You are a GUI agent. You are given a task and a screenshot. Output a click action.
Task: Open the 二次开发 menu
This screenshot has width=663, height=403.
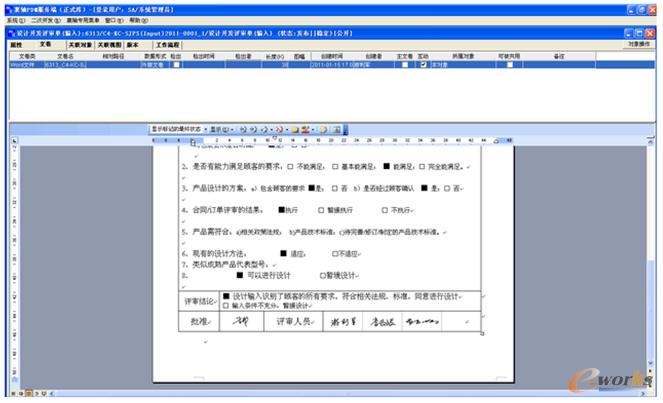[x=42, y=20]
